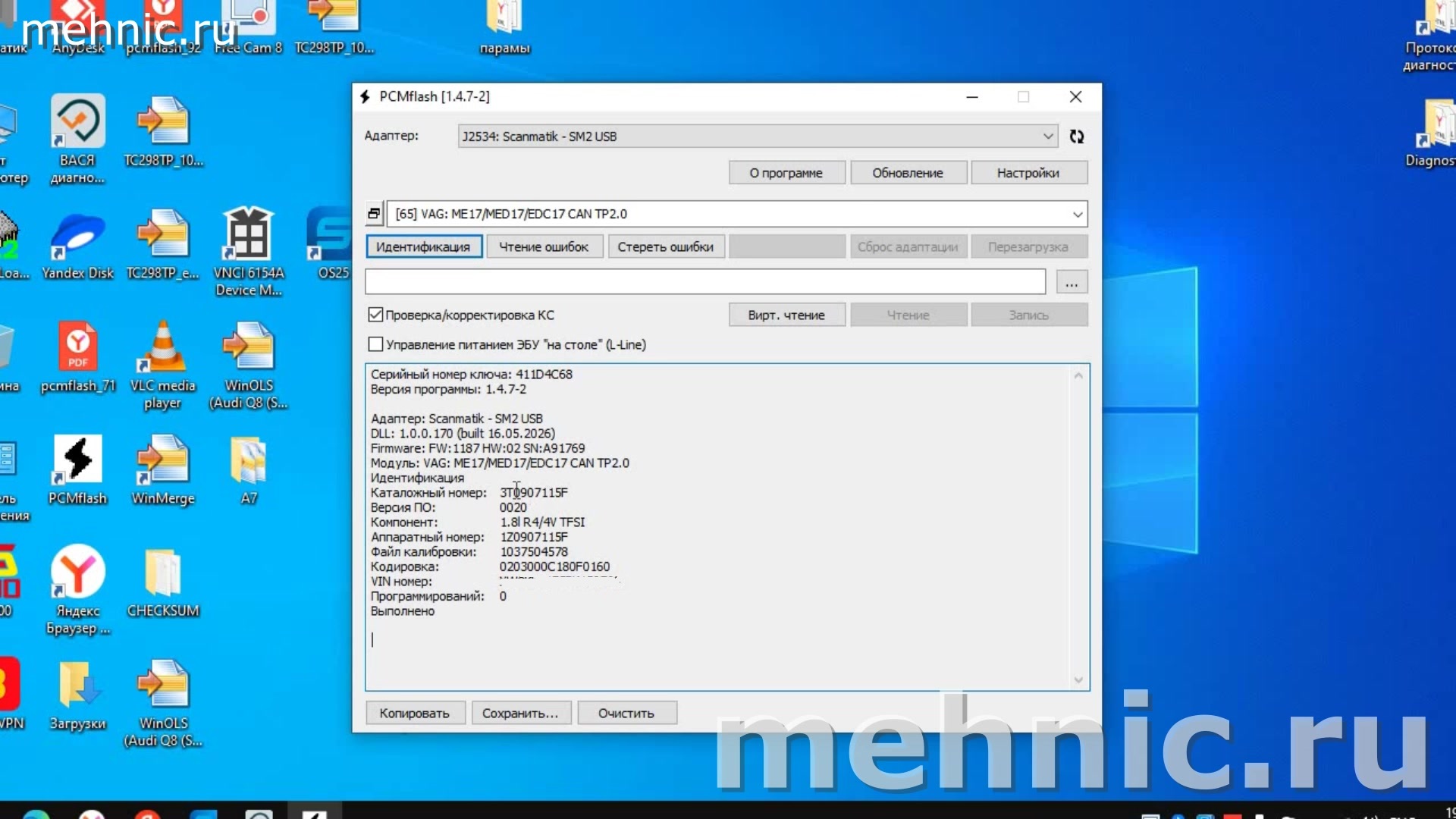Expand the Адаптер dropdown list
The image size is (1456, 819).
tap(1048, 136)
